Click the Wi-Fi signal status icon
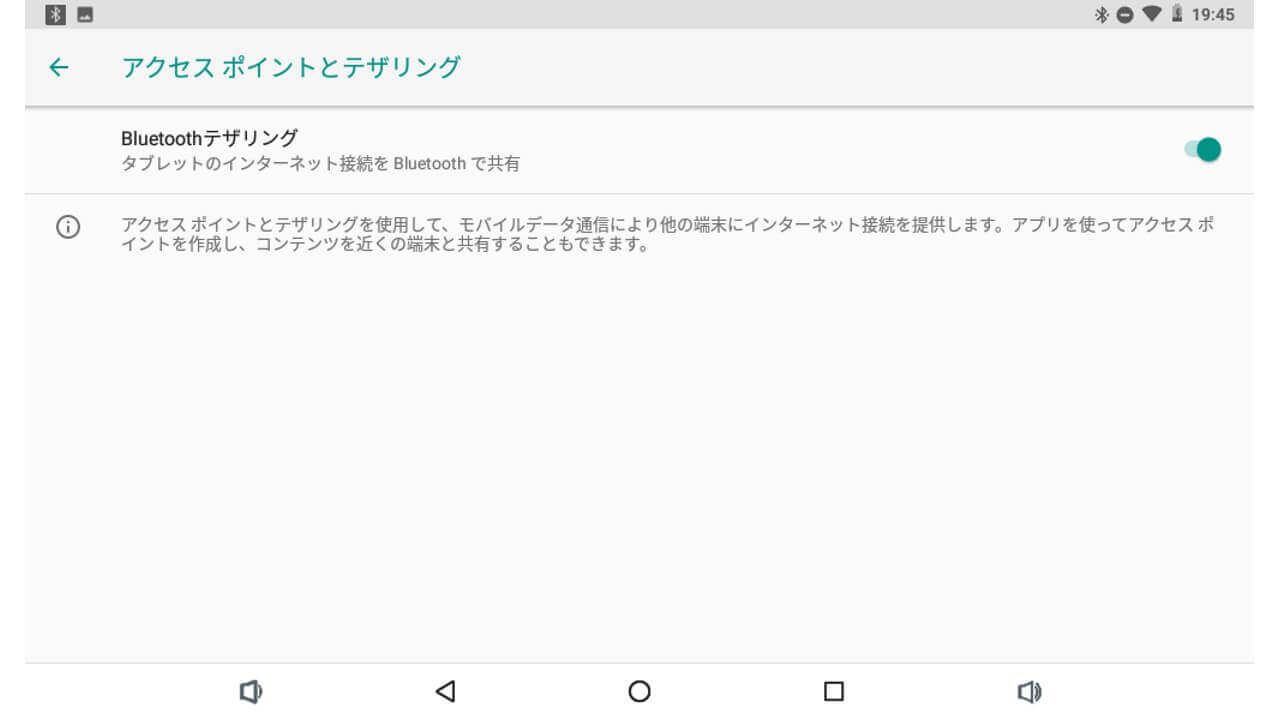Viewport: 1280px width, 720px height. pyautogui.click(x=1151, y=14)
